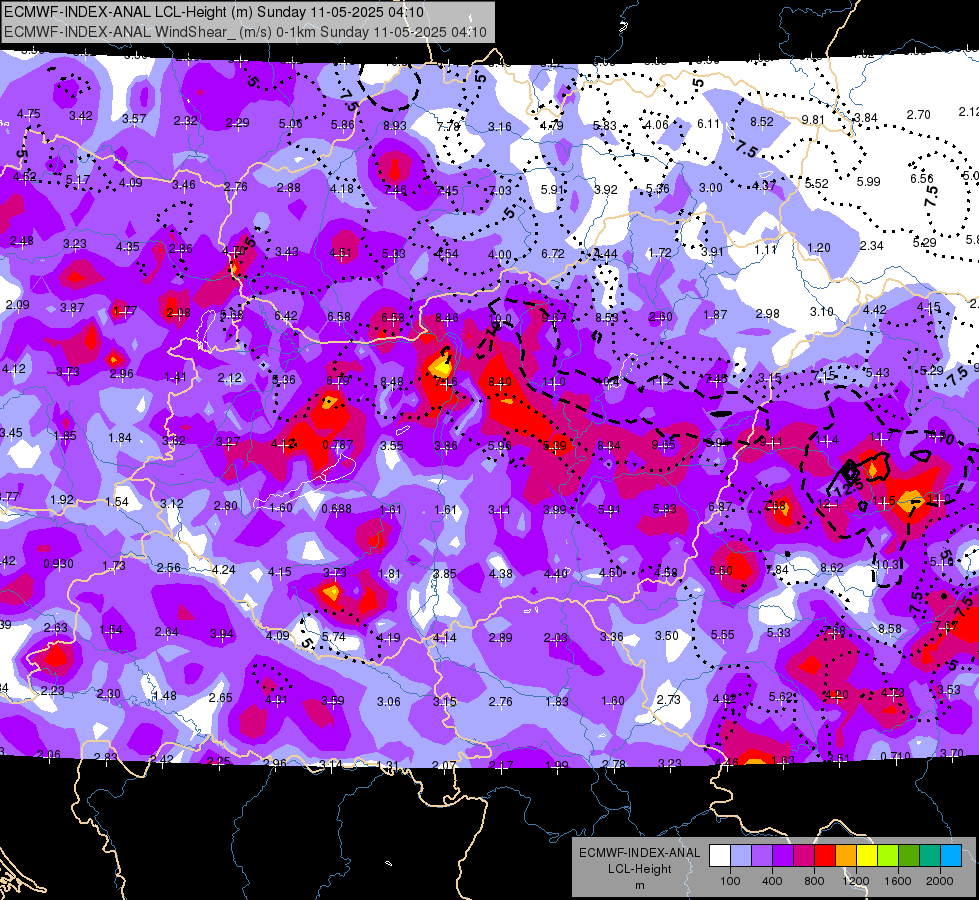Click the WindShear 0-1km title line
Screen dimensions: 979x900
[x=245, y=32]
